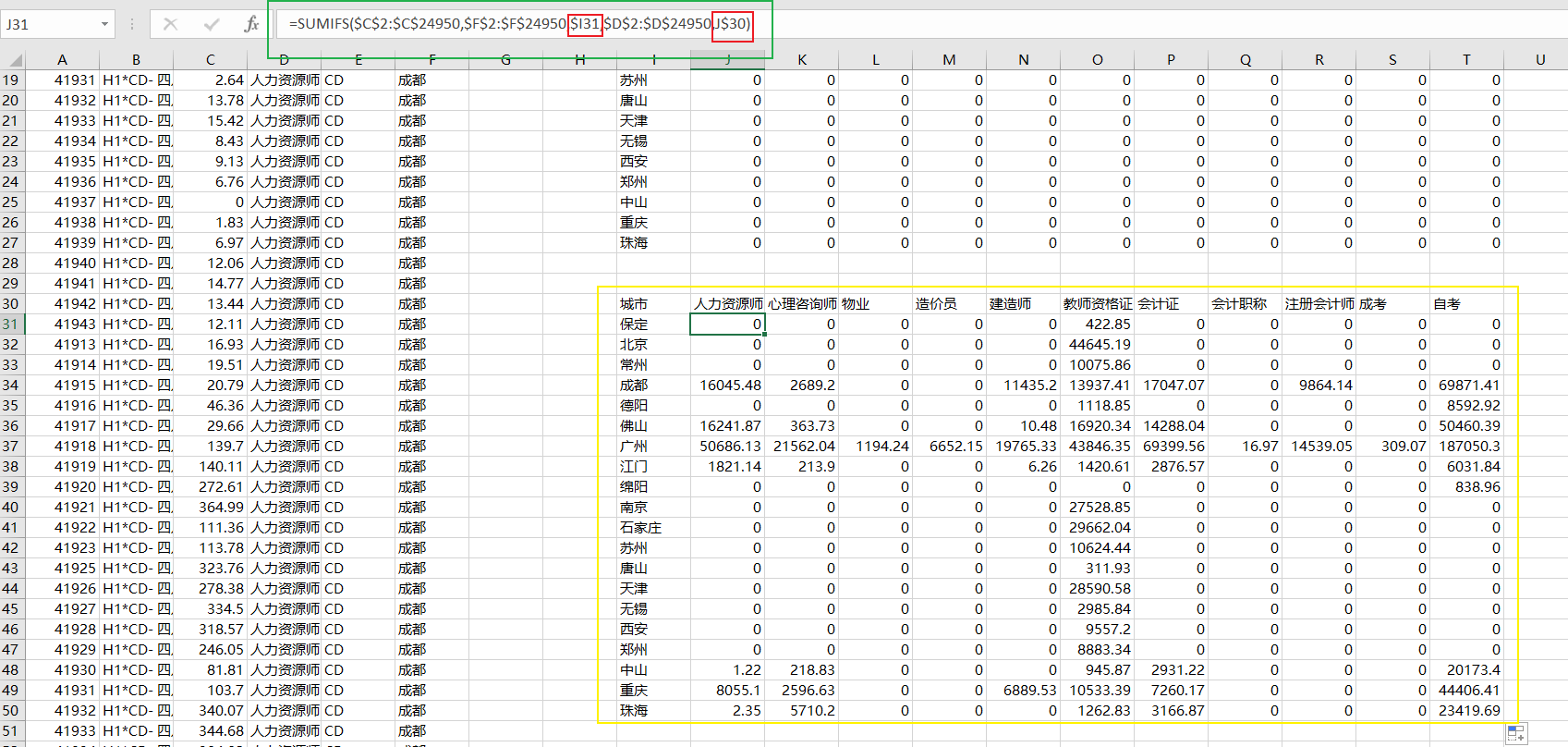Click cell with value 6652.15

tap(950, 447)
